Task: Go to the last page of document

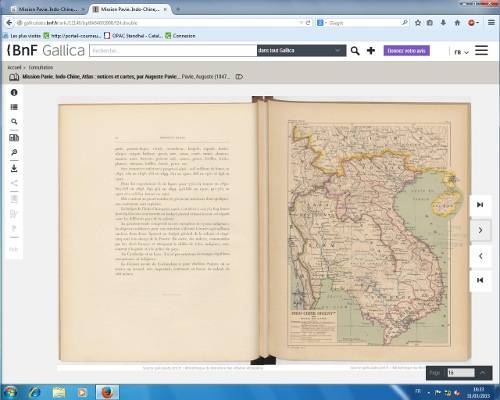Action: click(x=480, y=204)
